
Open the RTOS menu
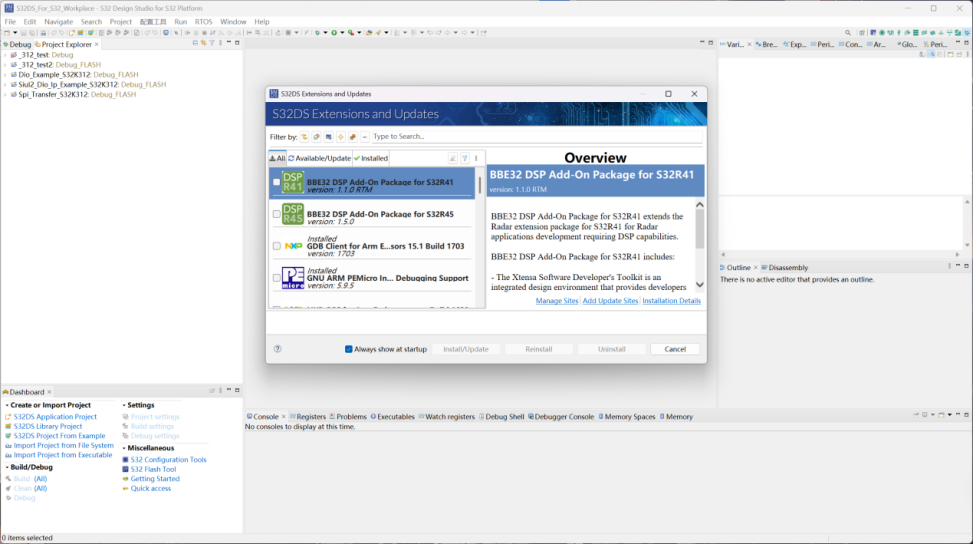203,22
